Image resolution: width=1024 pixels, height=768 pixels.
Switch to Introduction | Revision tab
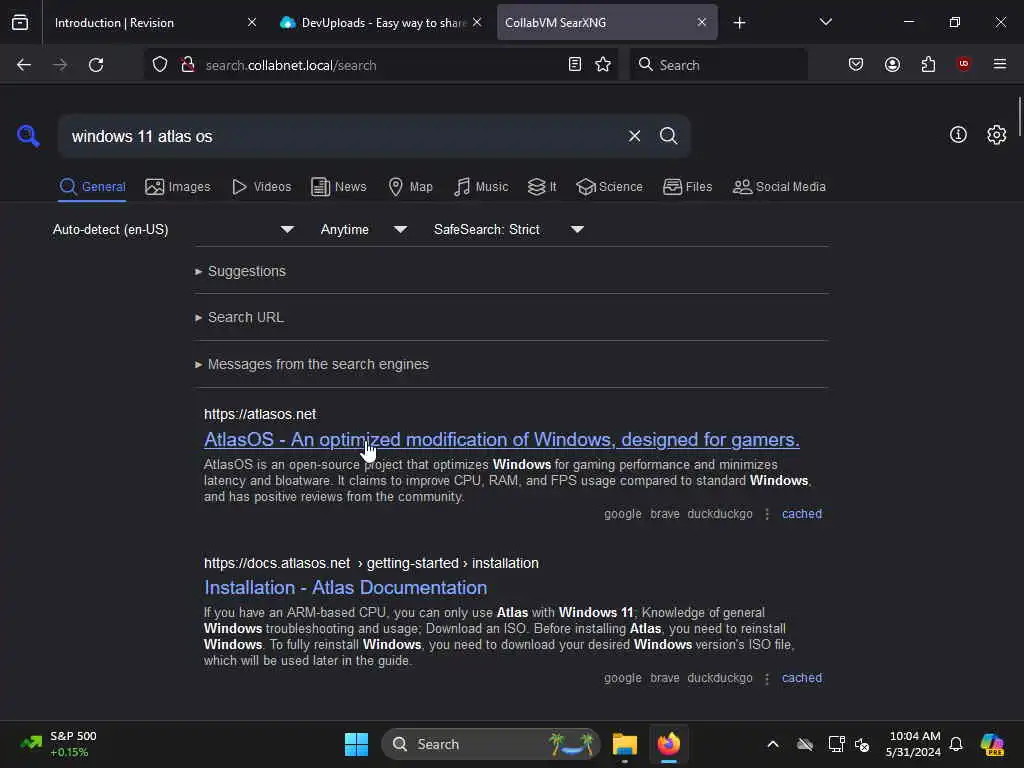[144, 23]
